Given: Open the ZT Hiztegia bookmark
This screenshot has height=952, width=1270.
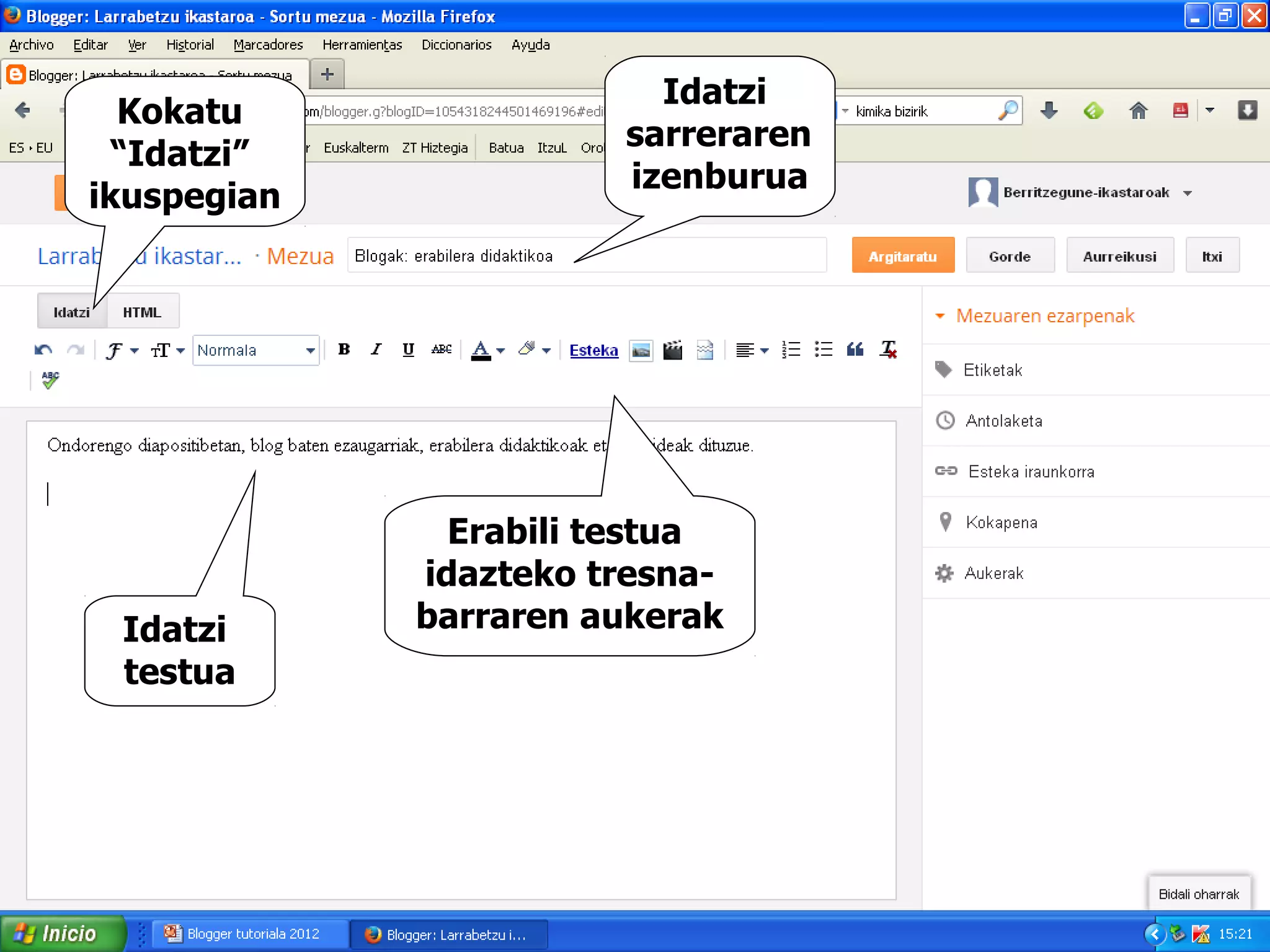Looking at the screenshot, I should click(435, 148).
